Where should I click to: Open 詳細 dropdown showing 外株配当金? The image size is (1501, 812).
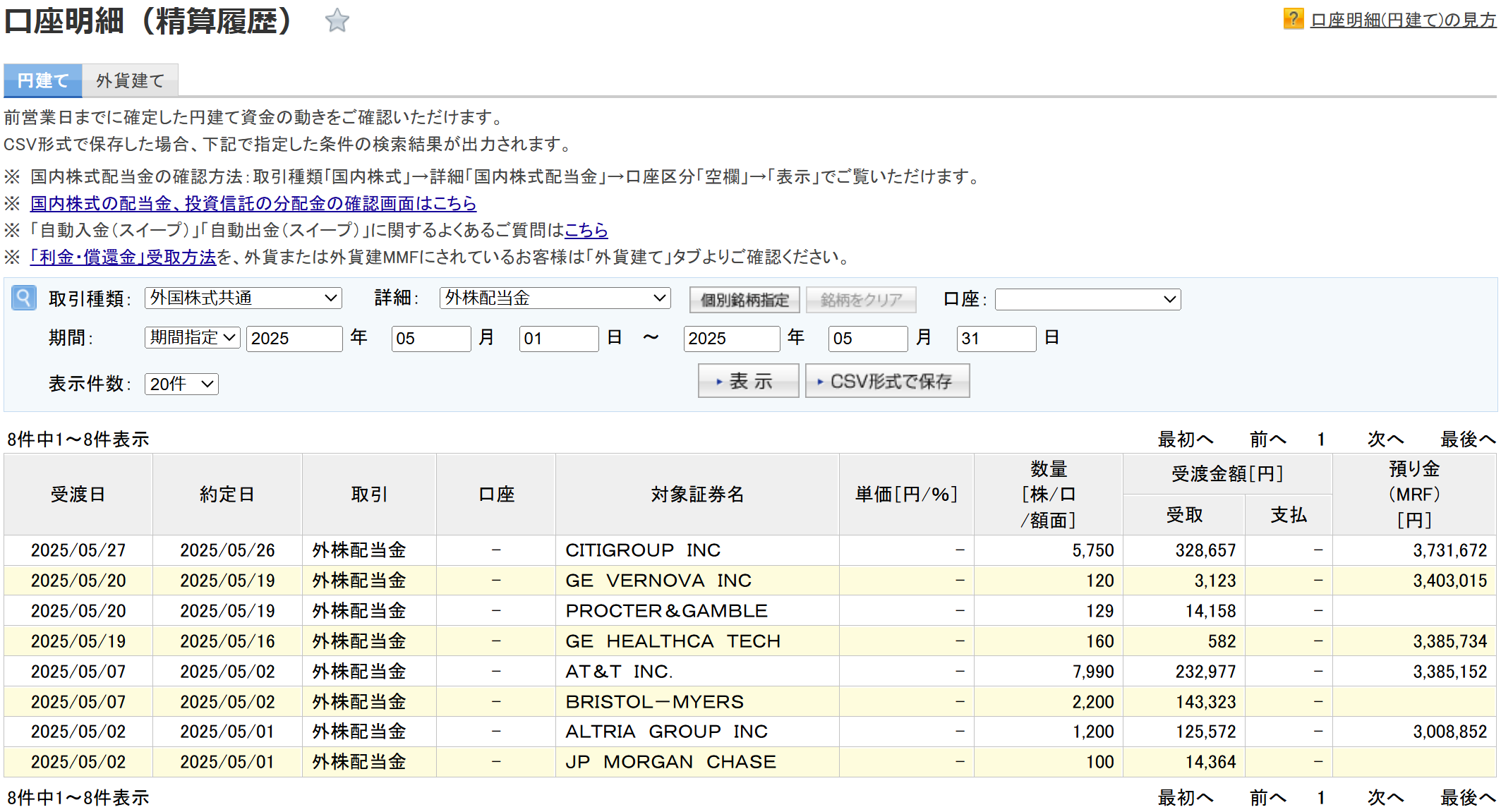coord(555,298)
